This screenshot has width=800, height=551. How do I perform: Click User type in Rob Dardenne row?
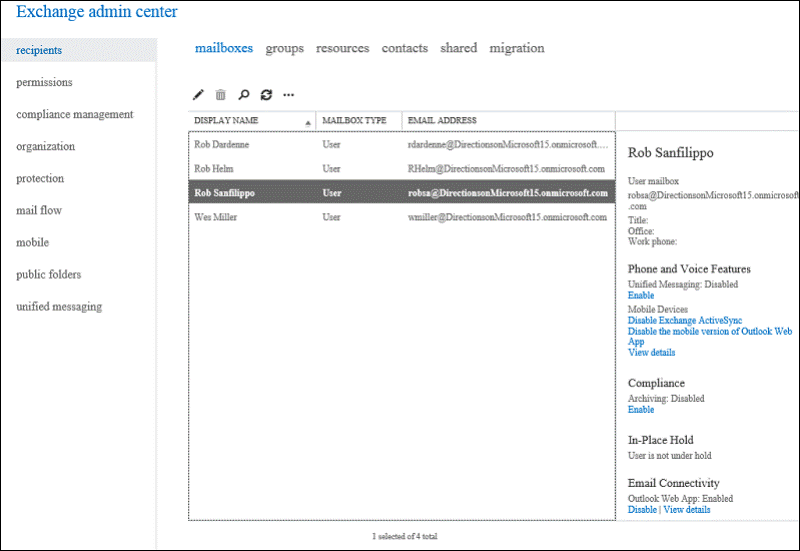(331, 144)
